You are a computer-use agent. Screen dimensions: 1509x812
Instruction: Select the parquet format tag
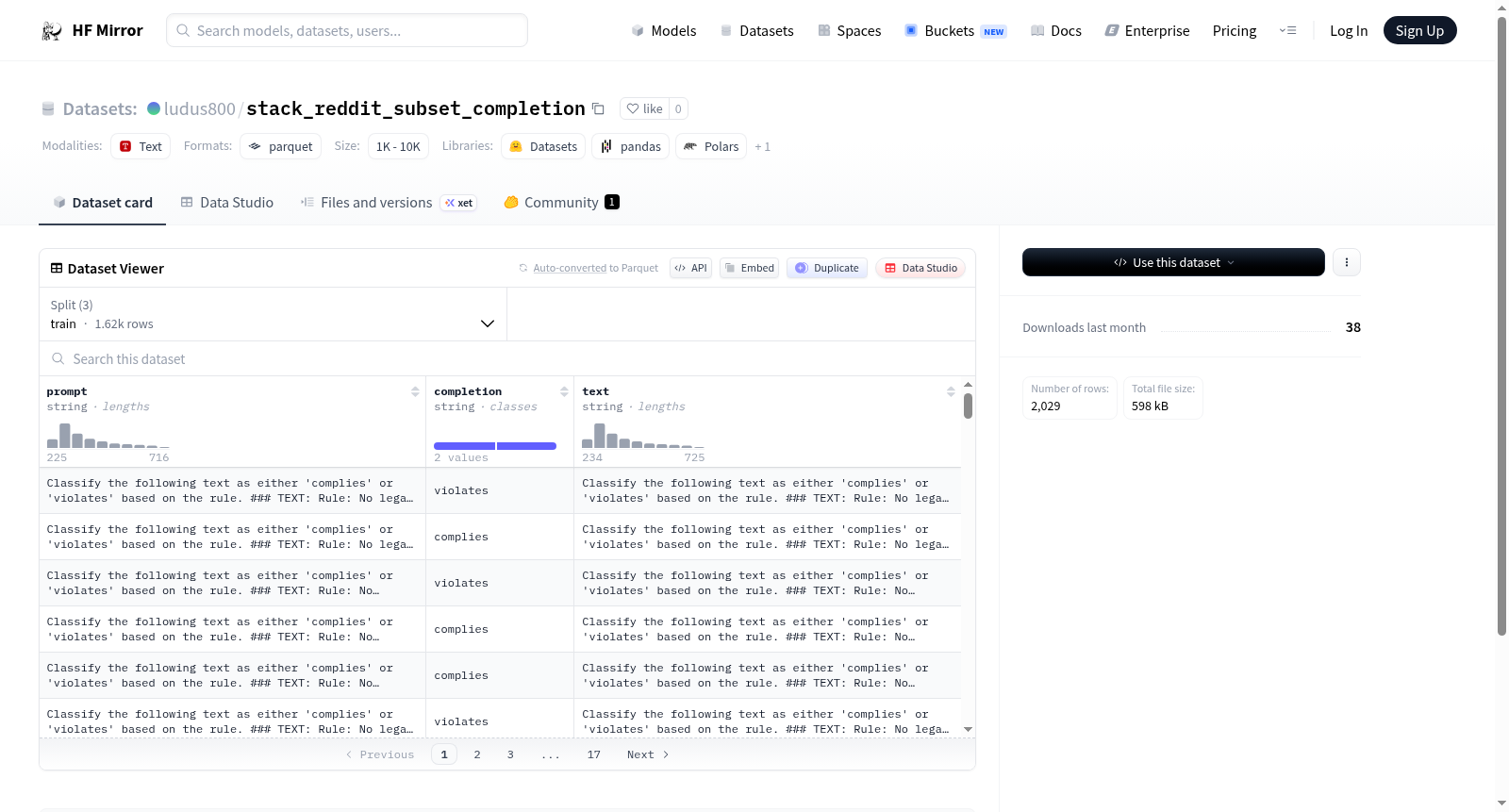coord(280,146)
